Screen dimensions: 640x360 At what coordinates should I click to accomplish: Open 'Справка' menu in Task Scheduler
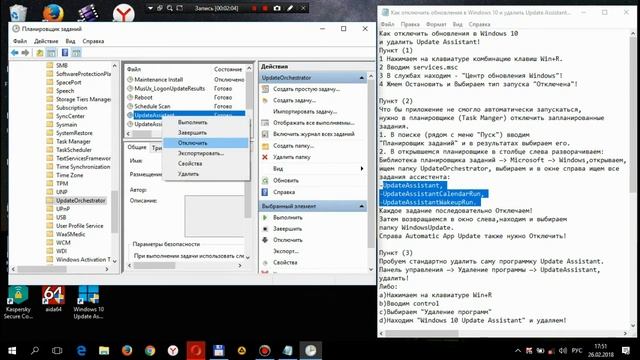pyautogui.click(x=93, y=41)
